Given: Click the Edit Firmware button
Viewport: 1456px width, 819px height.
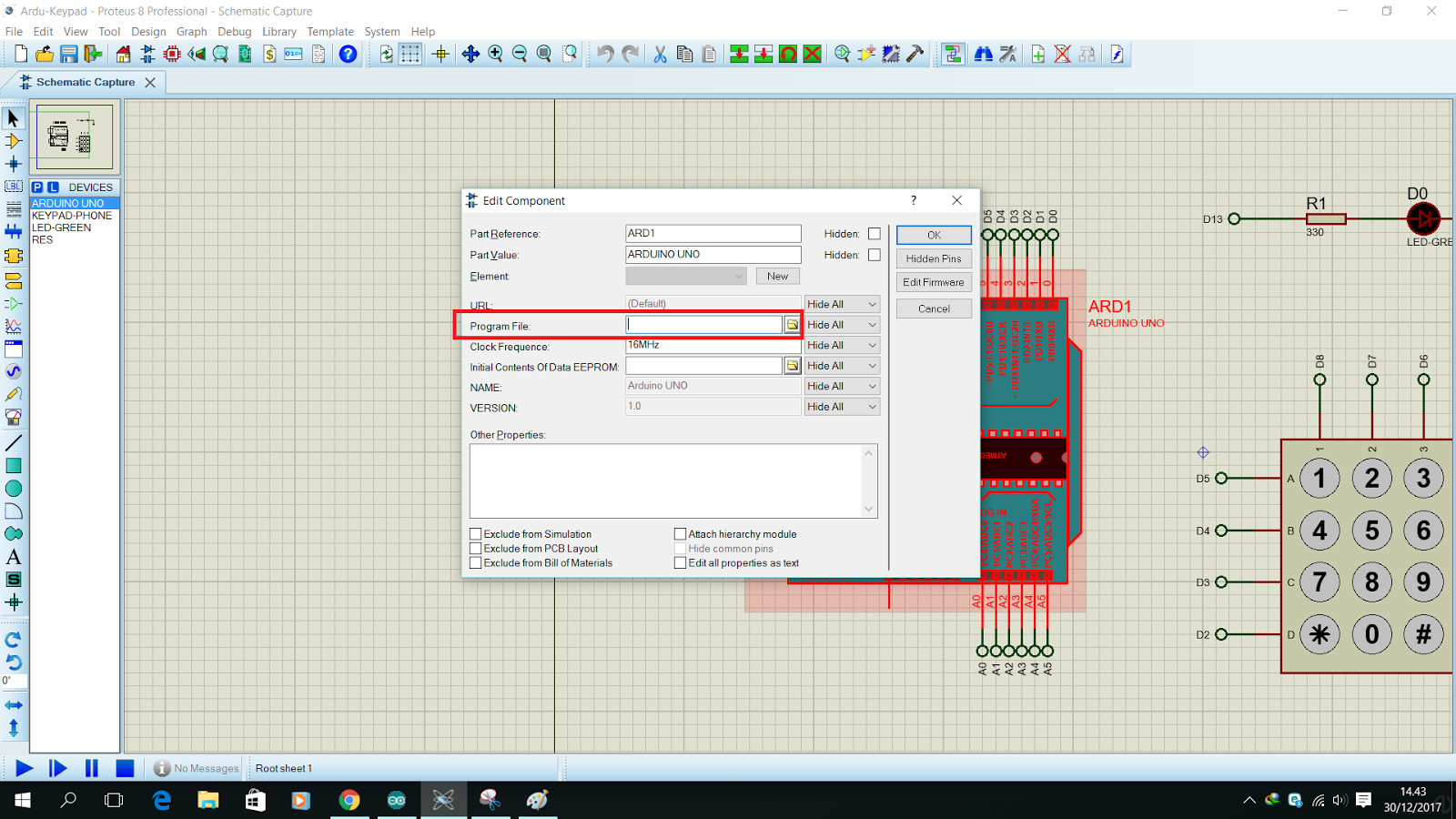Looking at the screenshot, I should coord(934,282).
